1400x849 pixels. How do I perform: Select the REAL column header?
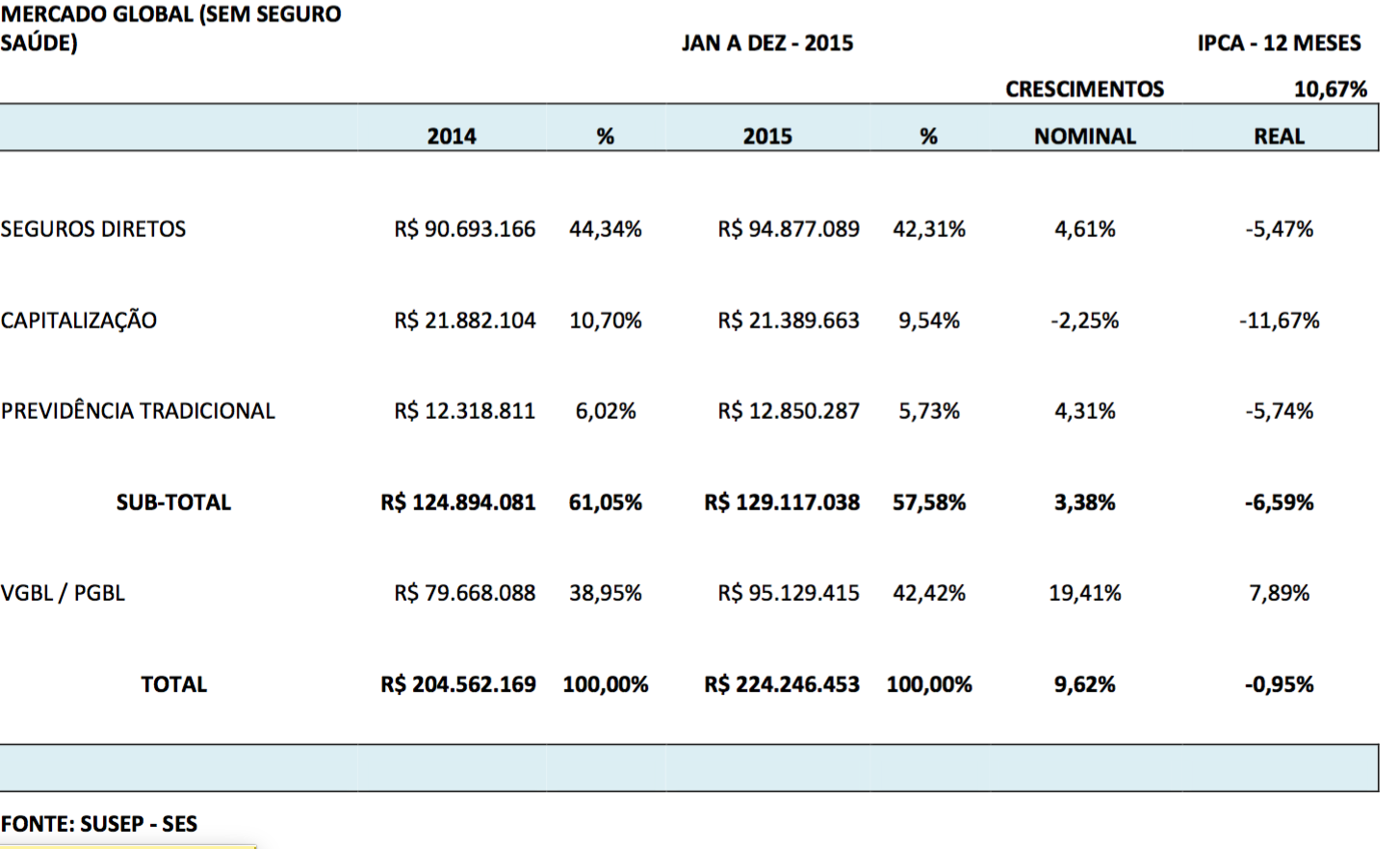(x=1278, y=136)
